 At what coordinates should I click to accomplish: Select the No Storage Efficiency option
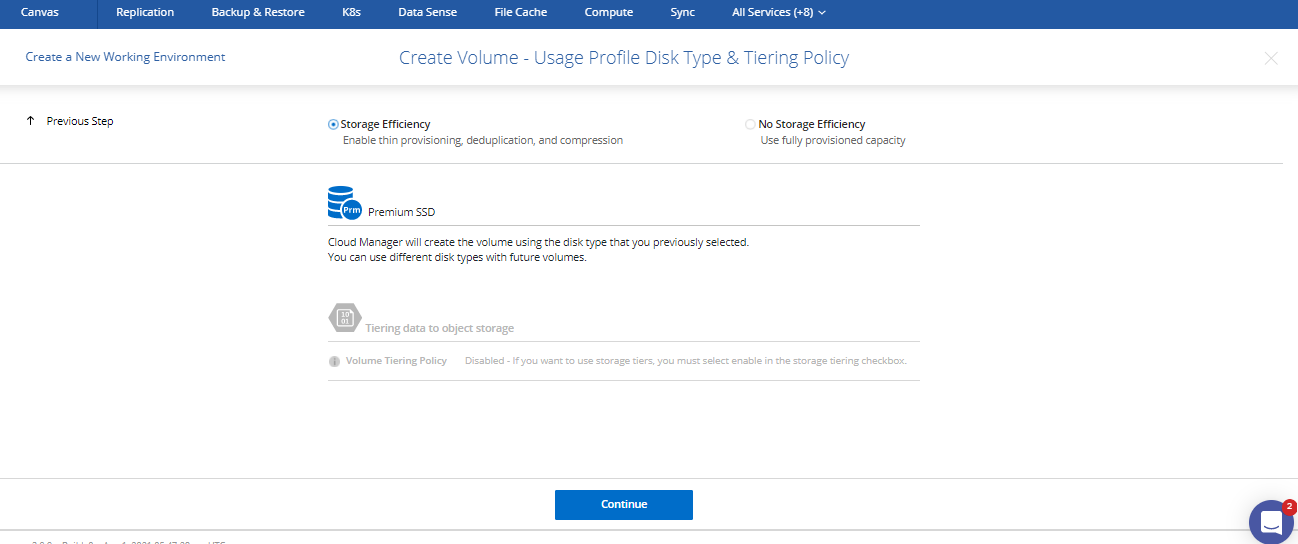coord(751,125)
